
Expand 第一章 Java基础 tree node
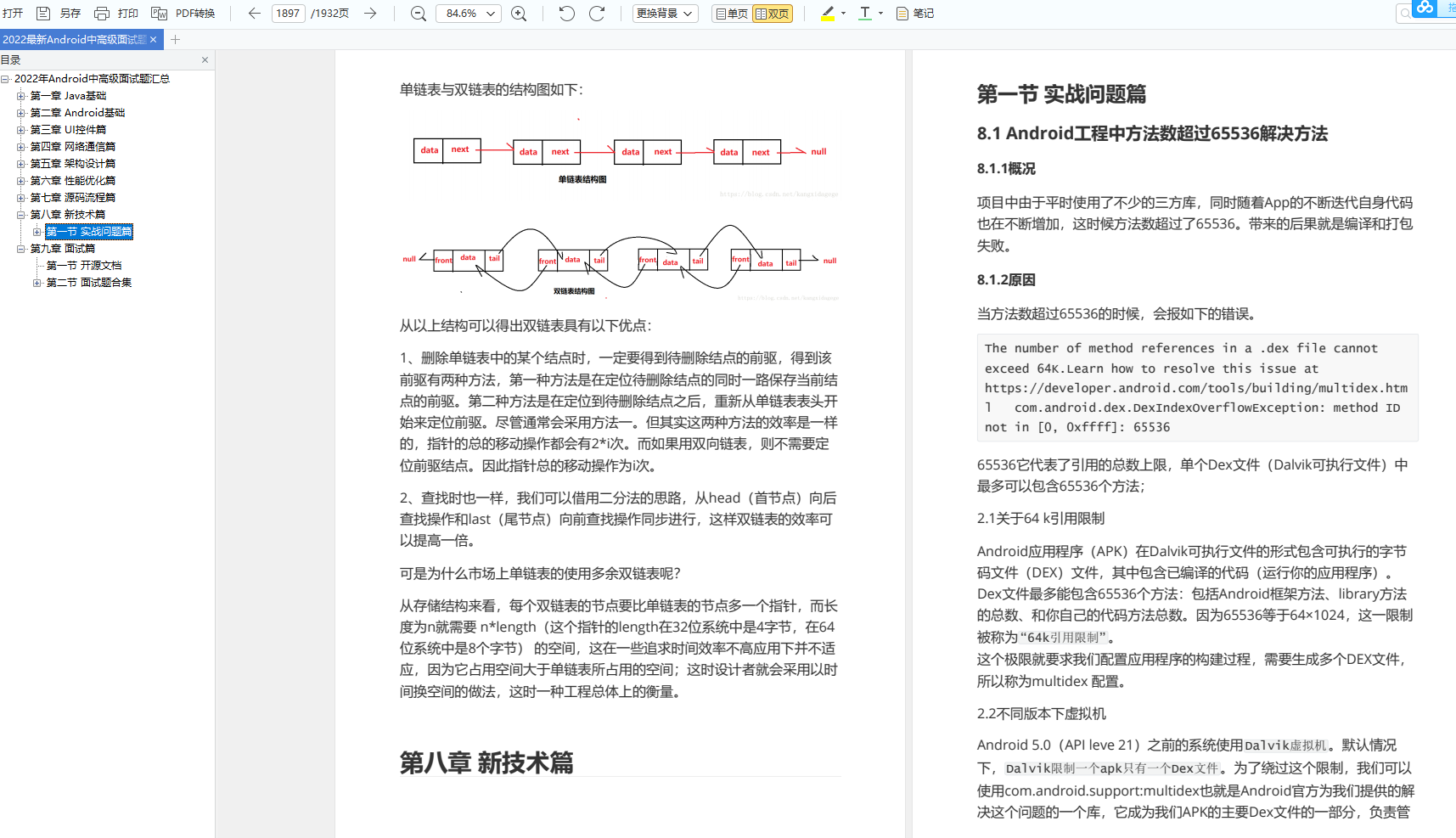coord(21,96)
